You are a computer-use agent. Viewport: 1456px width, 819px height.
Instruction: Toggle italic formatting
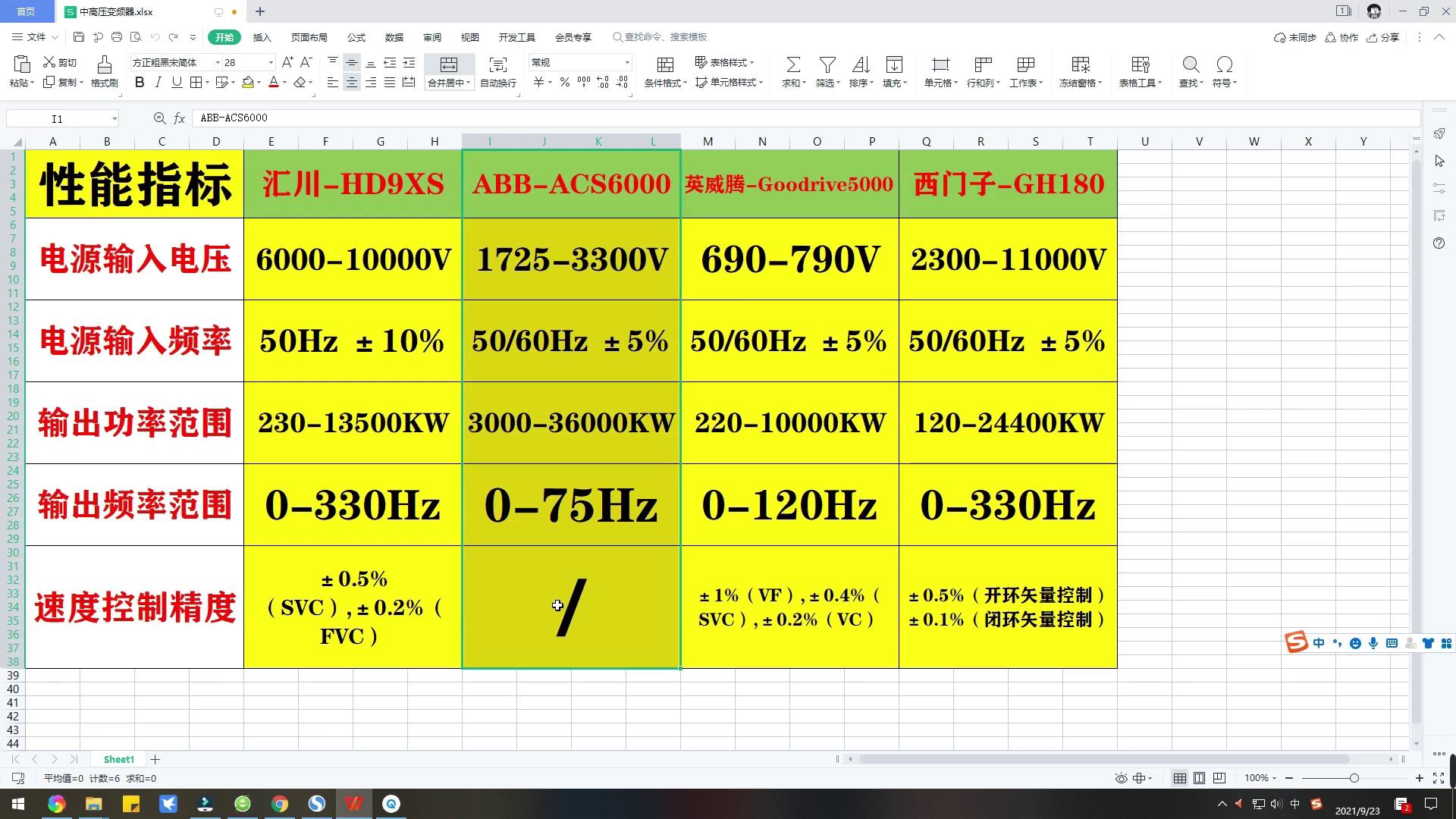tap(158, 83)
